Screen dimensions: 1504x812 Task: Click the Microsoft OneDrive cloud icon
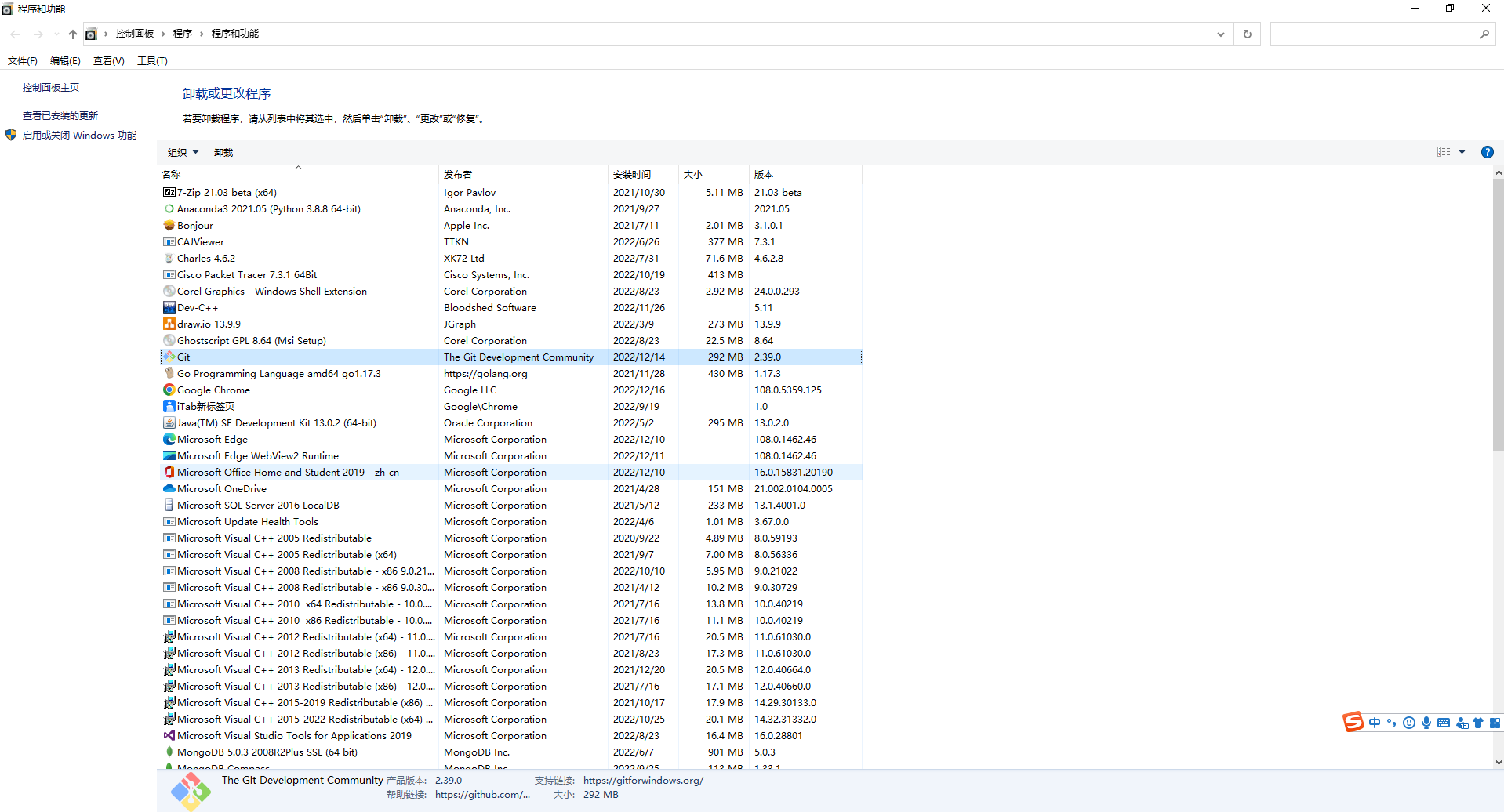tap(169, 488)
